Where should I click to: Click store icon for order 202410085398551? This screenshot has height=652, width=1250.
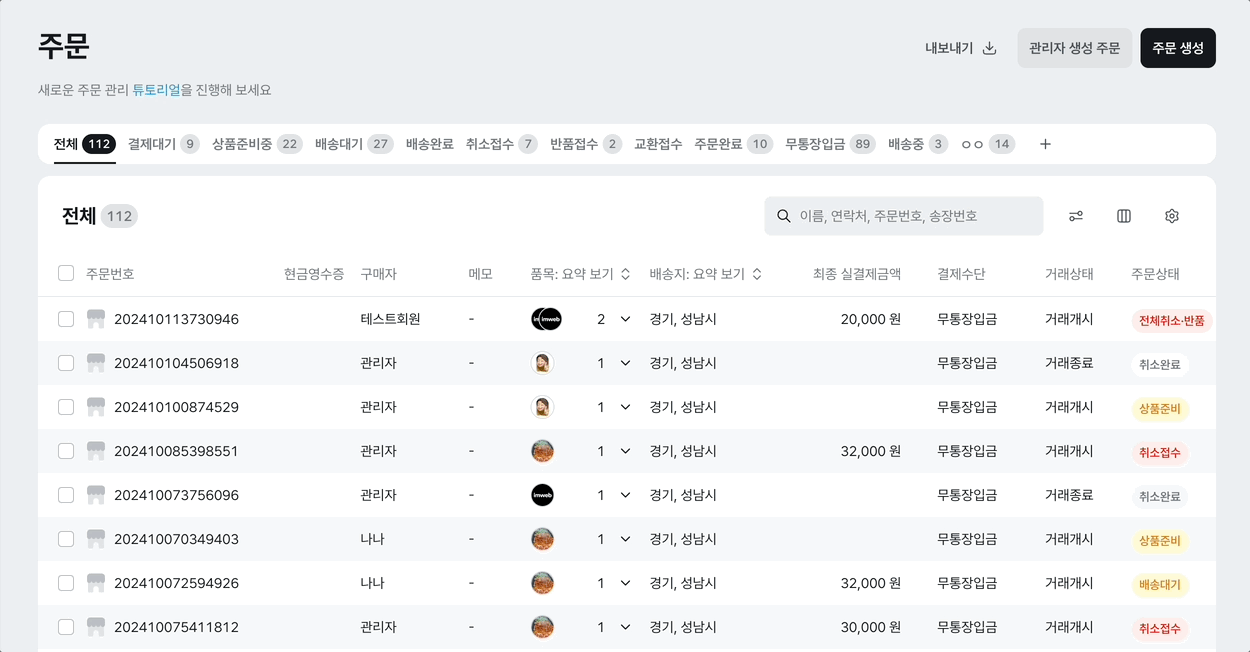[96, 451]
